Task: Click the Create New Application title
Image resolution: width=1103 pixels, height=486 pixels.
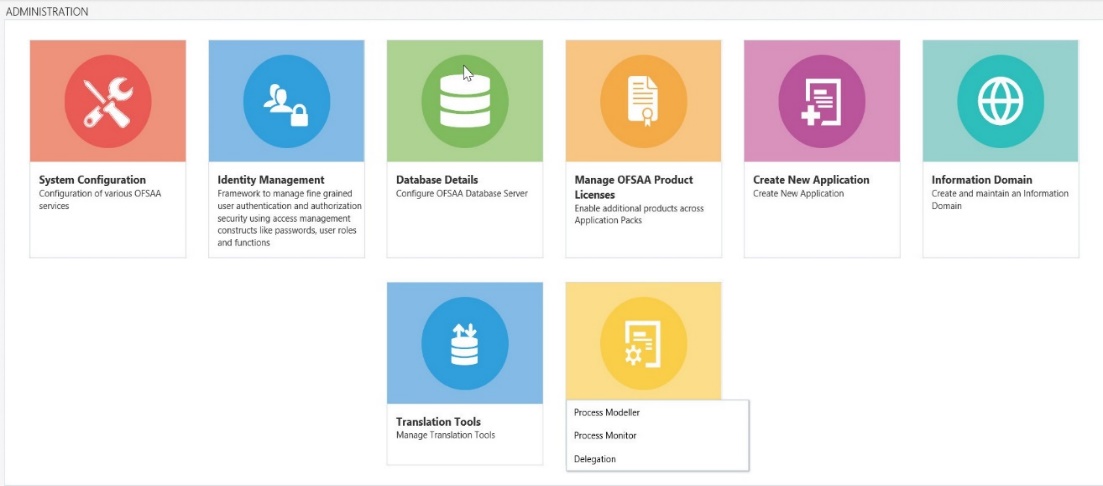Action: (x=811, y=180)
